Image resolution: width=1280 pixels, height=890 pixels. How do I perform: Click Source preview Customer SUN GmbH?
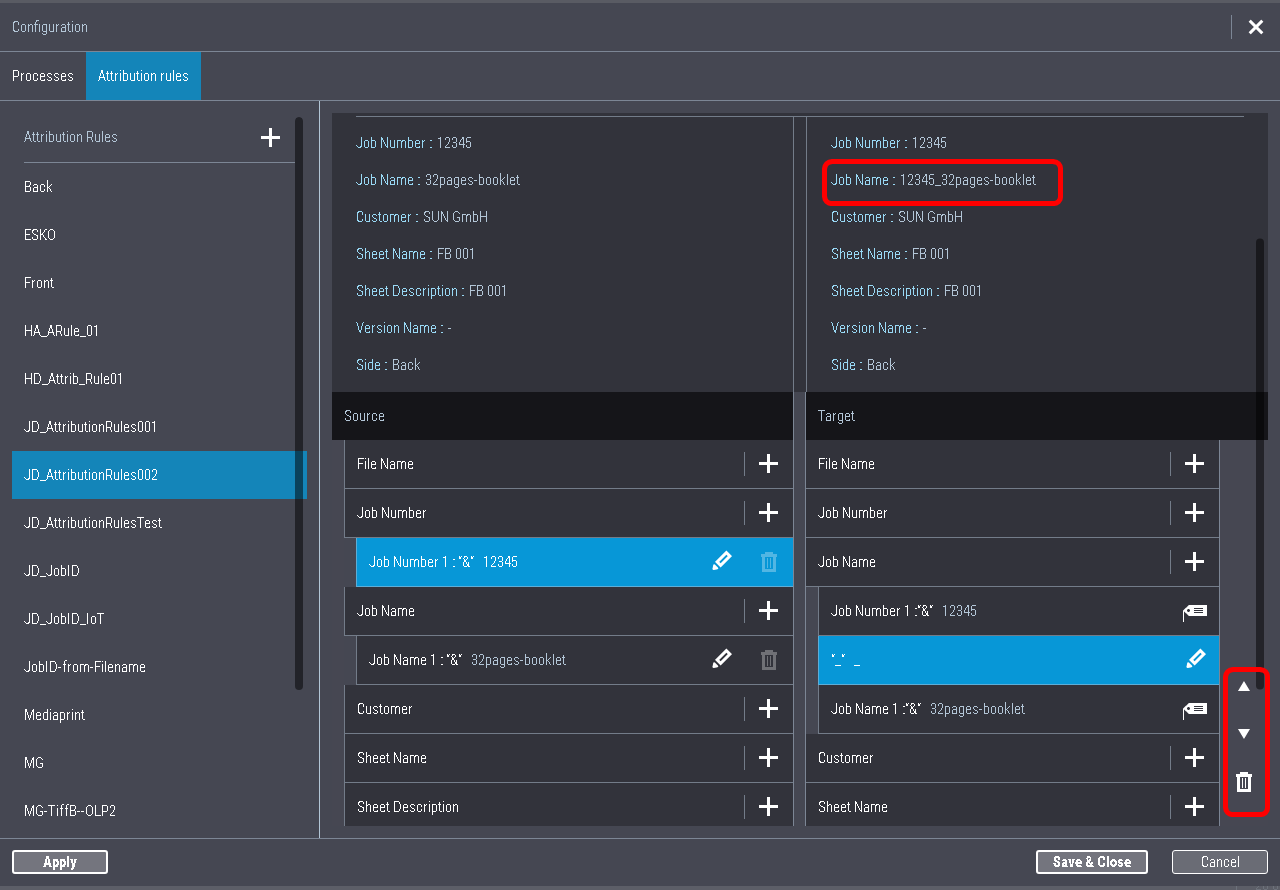(422, 217)
